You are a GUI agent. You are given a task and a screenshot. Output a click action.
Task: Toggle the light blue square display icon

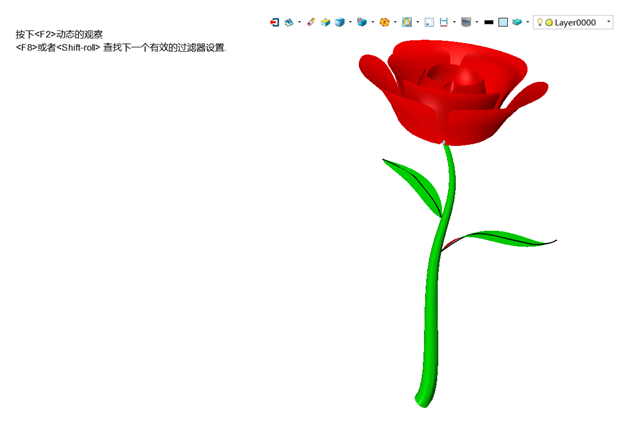[503, 21]
